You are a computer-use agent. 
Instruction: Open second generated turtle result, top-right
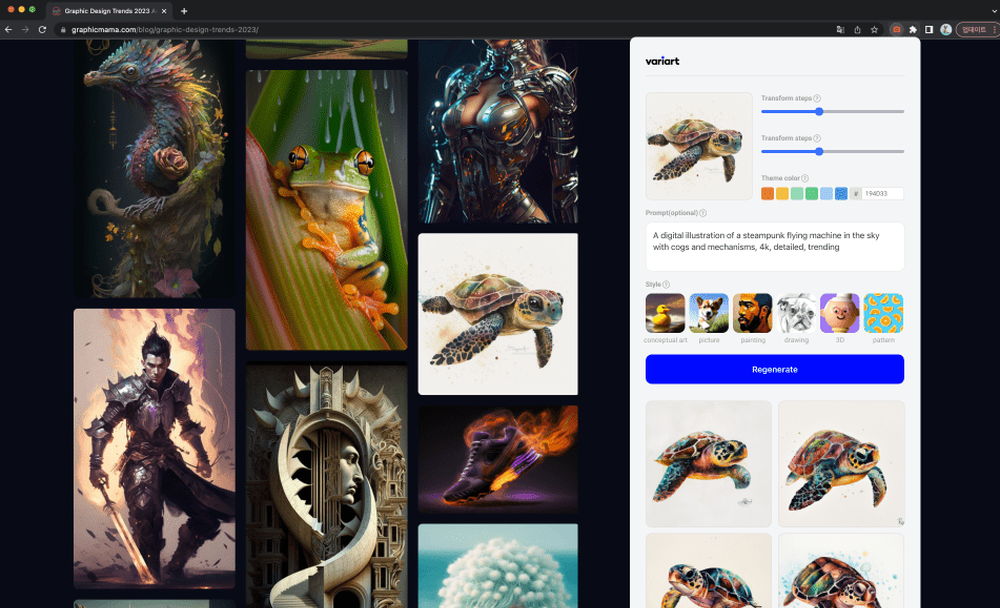click(841, 464)
